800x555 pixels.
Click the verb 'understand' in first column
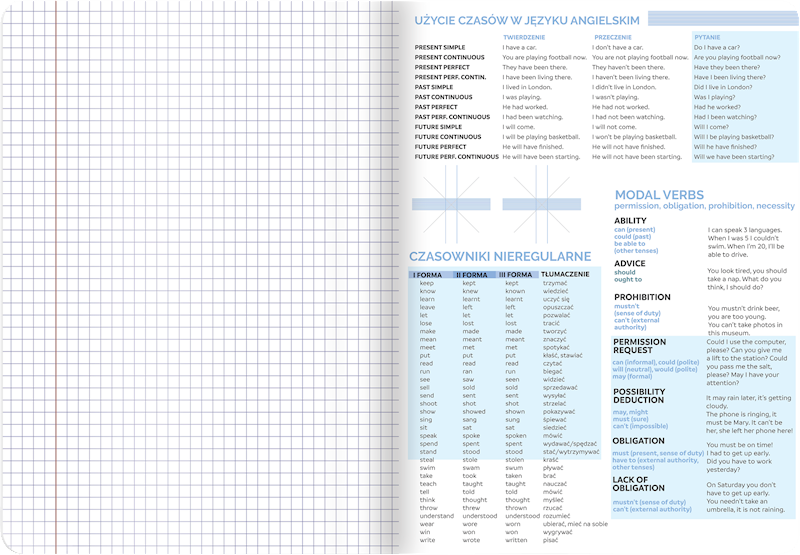tap(436, 516)
